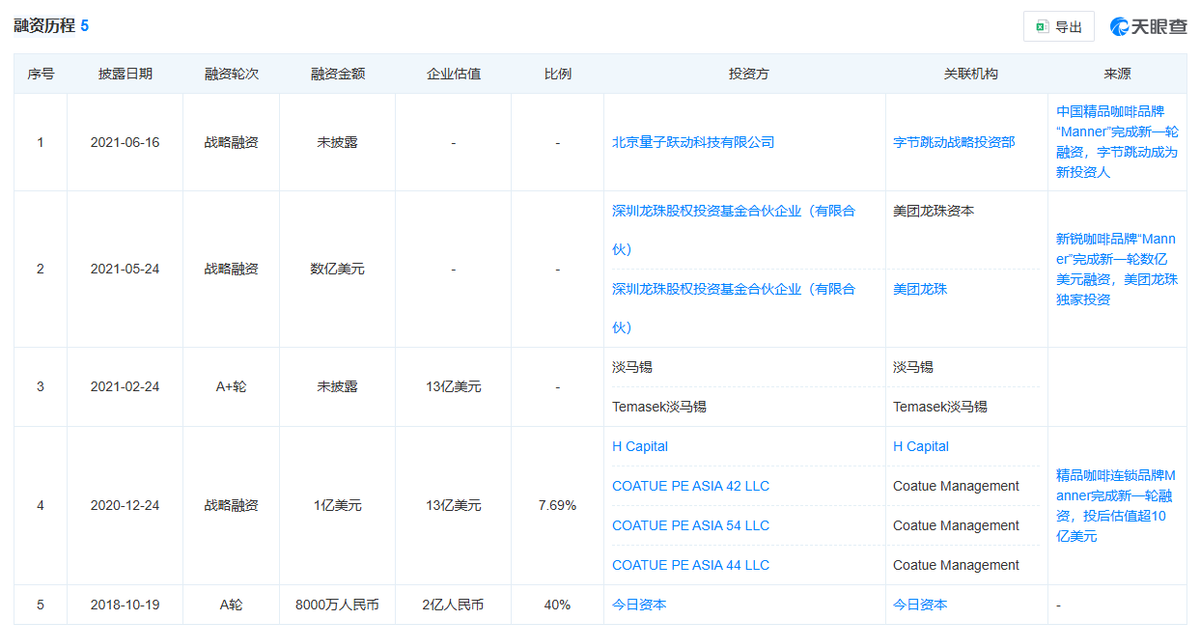Viewport: 1200px width, 625px height.
Task: Select date cell 2020-12-24
Action: pyautogui.click(x=125, y=505)
